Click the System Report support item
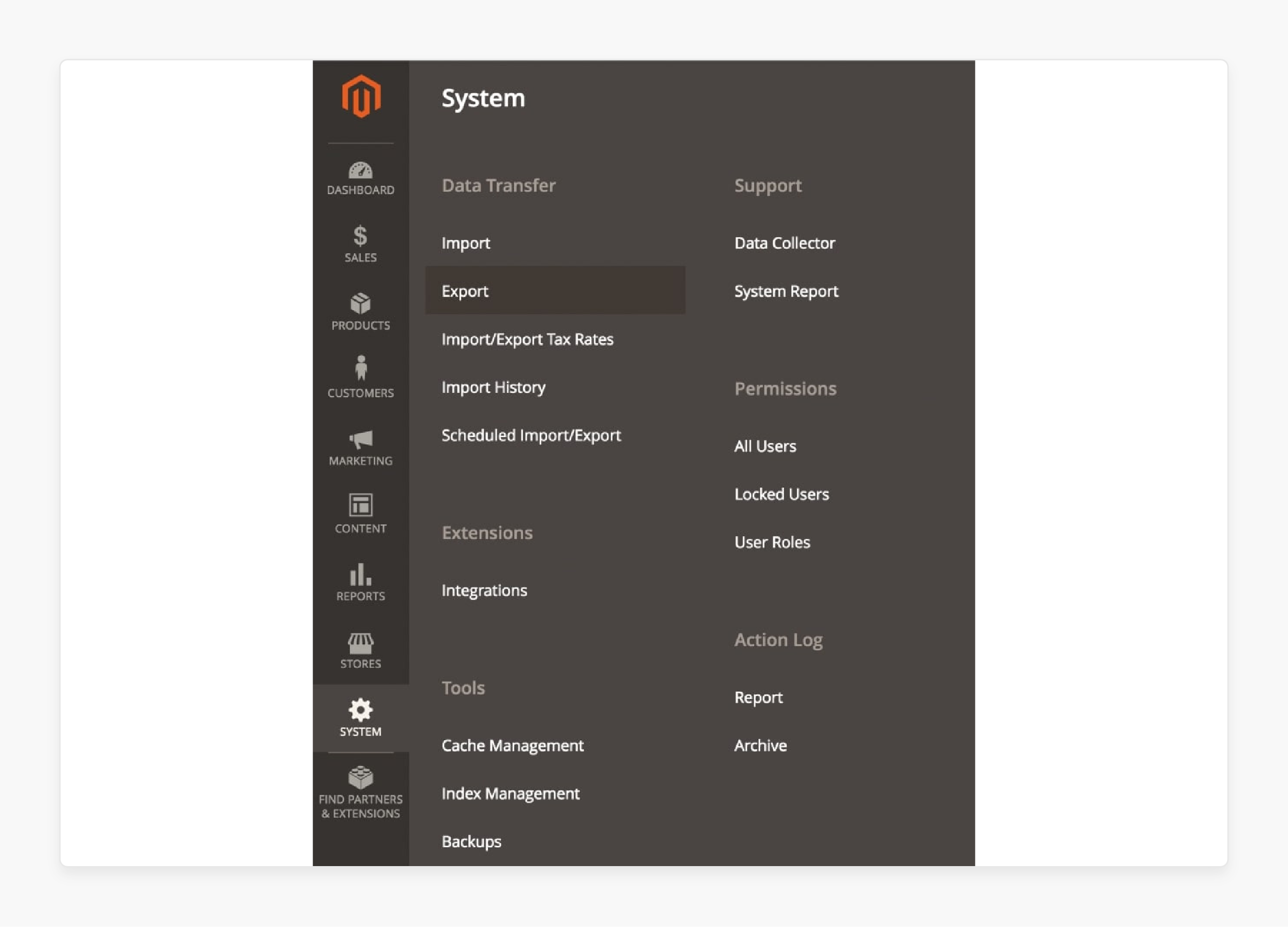1288x927 pixels. tap(788, 291)
